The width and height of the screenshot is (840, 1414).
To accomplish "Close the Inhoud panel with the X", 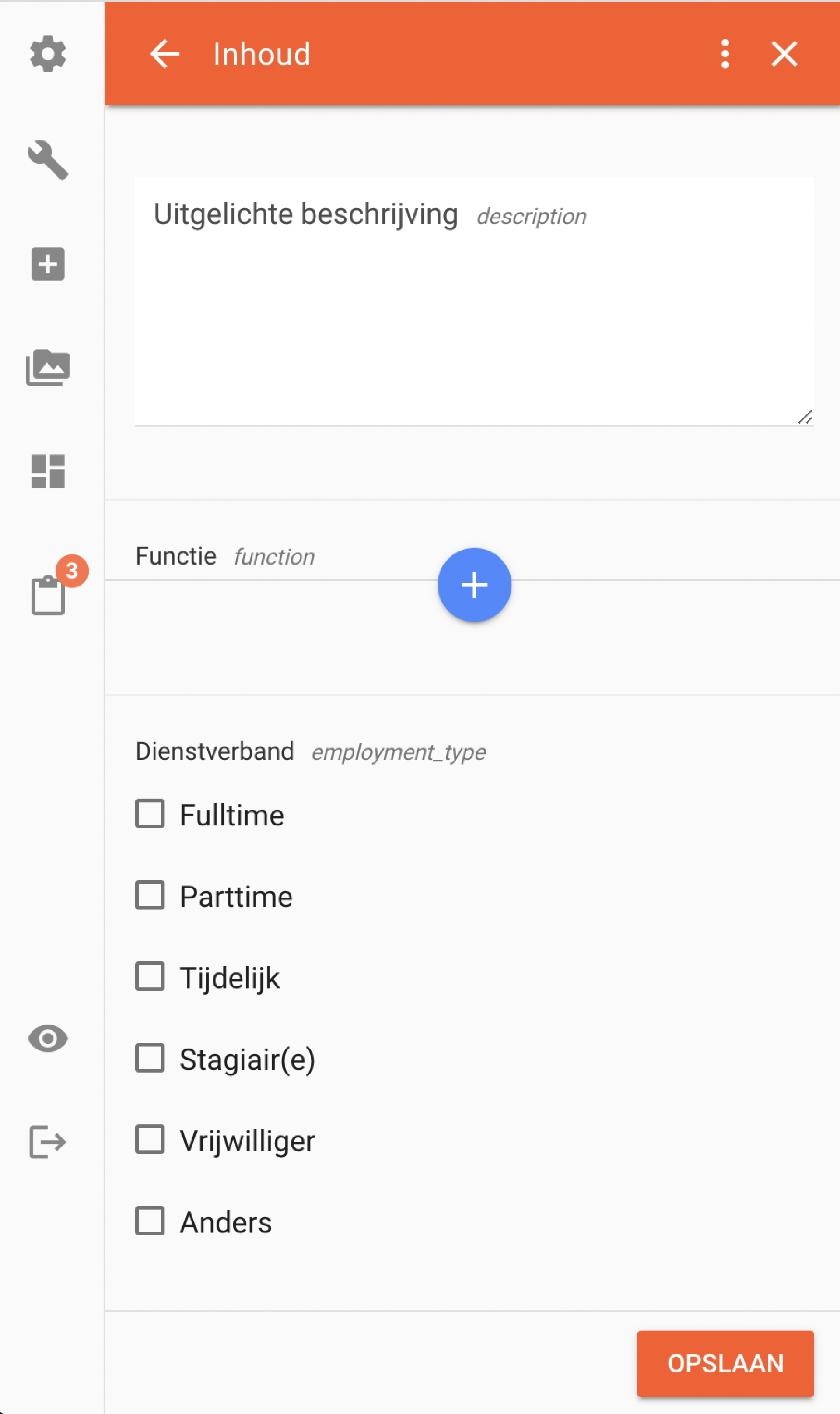I will pos(784,54).
